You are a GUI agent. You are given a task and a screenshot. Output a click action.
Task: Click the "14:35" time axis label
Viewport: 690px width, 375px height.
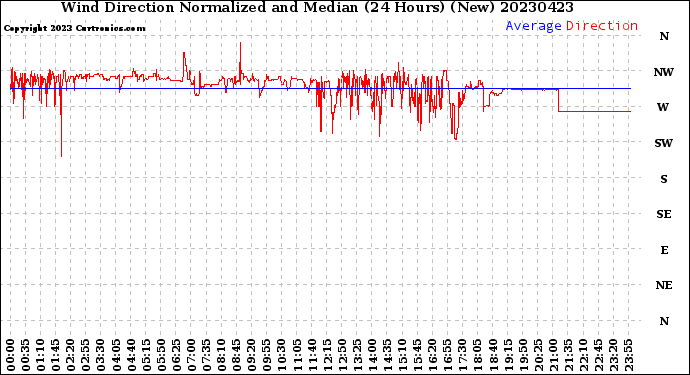click(x=387, y=355)
